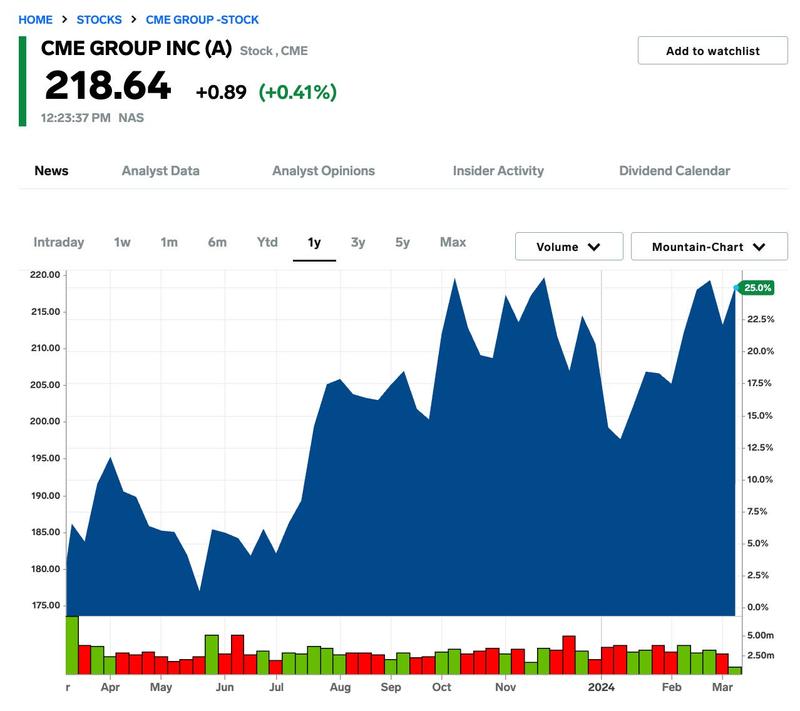800x711 pixels.
Task: Select the Ytd chart range
Action: pos(267,242)
